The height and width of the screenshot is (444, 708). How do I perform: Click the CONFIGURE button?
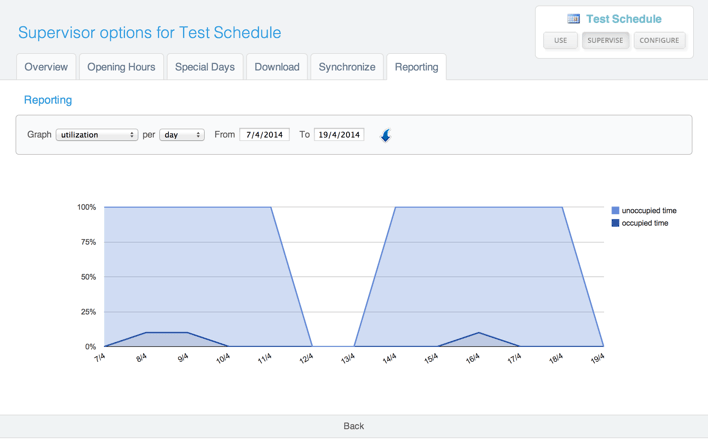coord(660,41)
